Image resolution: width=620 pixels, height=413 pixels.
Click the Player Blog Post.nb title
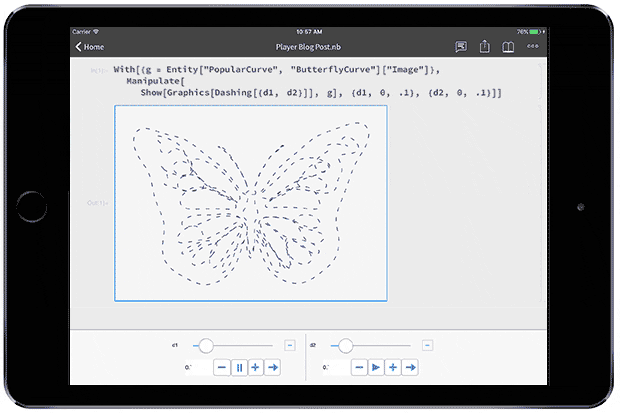(x=310, y=46)
